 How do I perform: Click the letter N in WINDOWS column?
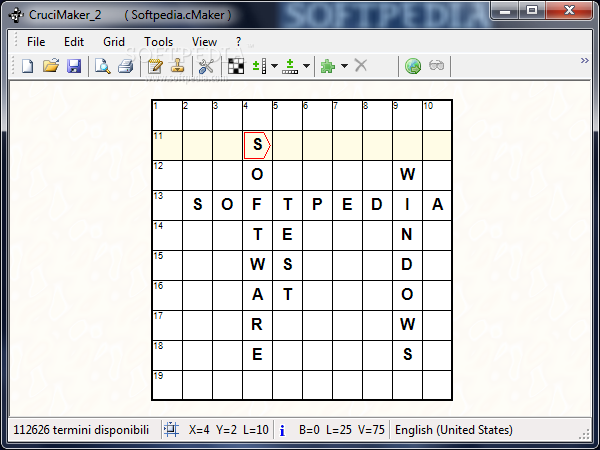pyautogui.click(x=407, y=235)
